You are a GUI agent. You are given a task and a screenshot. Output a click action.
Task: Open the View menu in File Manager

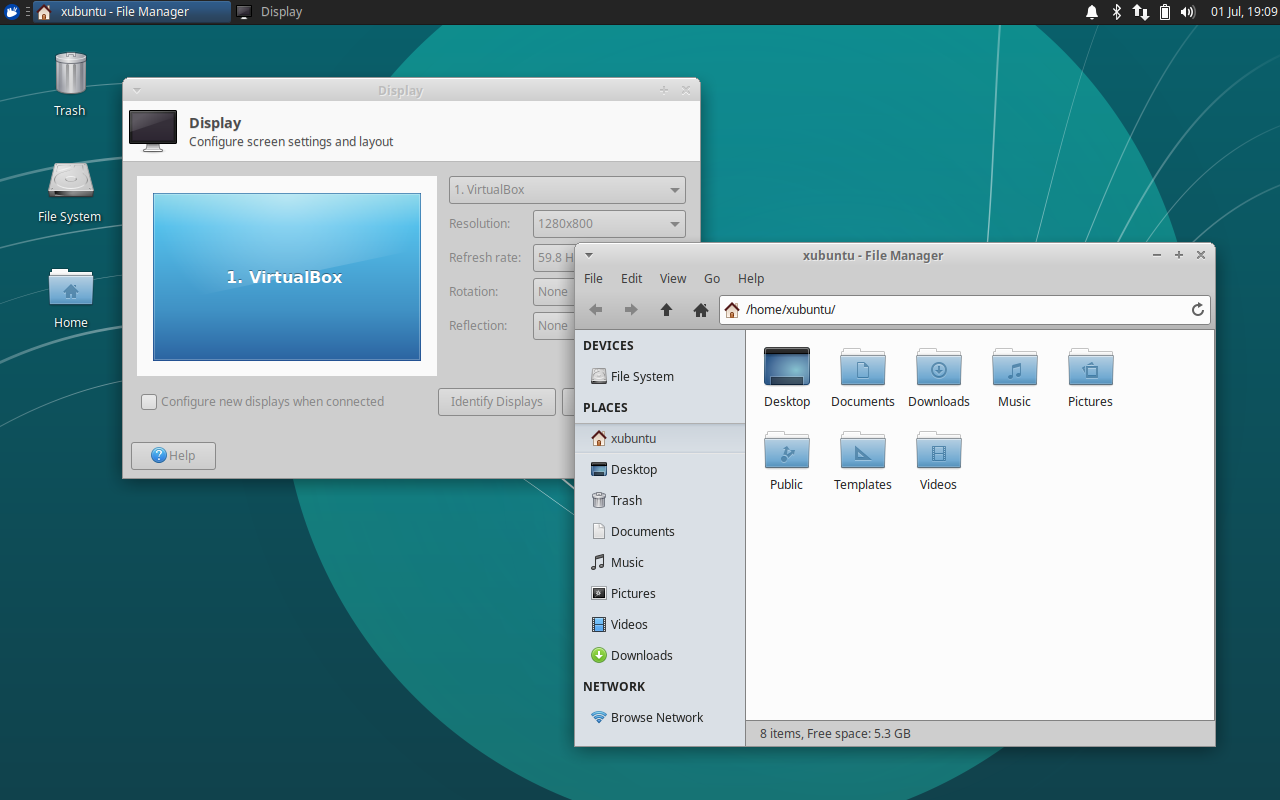pyautogui.click(x=672, y=278)
